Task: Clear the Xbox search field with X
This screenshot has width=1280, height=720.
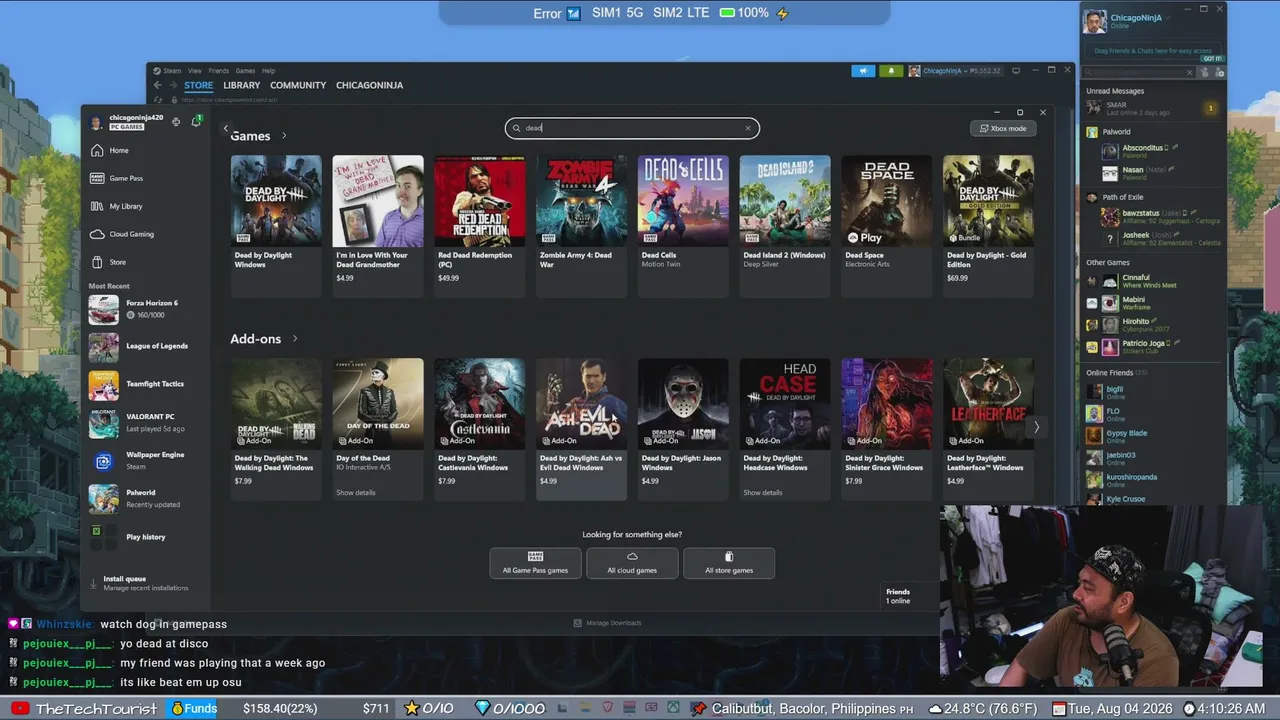Action: pos(747,128)
